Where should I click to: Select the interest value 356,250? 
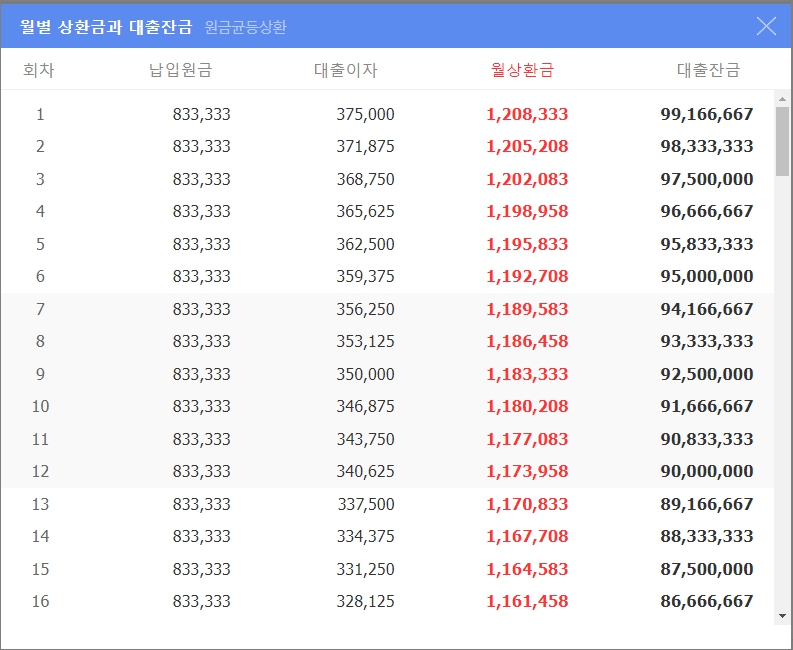[x=366, y=309]
